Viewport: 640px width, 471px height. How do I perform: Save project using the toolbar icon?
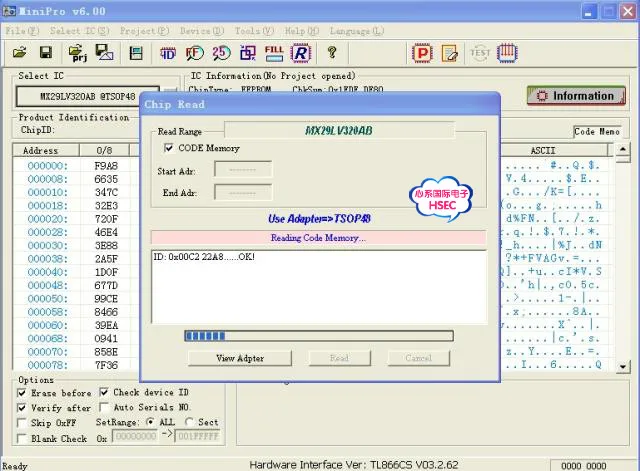click(x=104, y=53)
